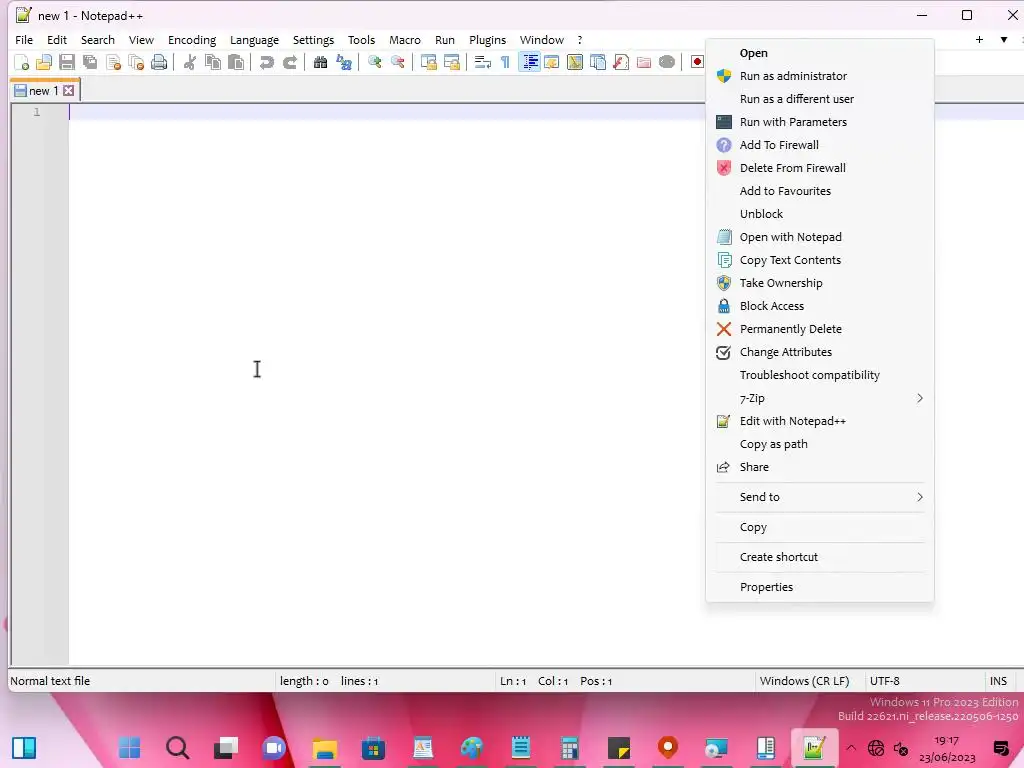The width and height of the screenshot is (1024, 768).
Task: Choose Run as administrator in context menu
Action: point(820,76)
